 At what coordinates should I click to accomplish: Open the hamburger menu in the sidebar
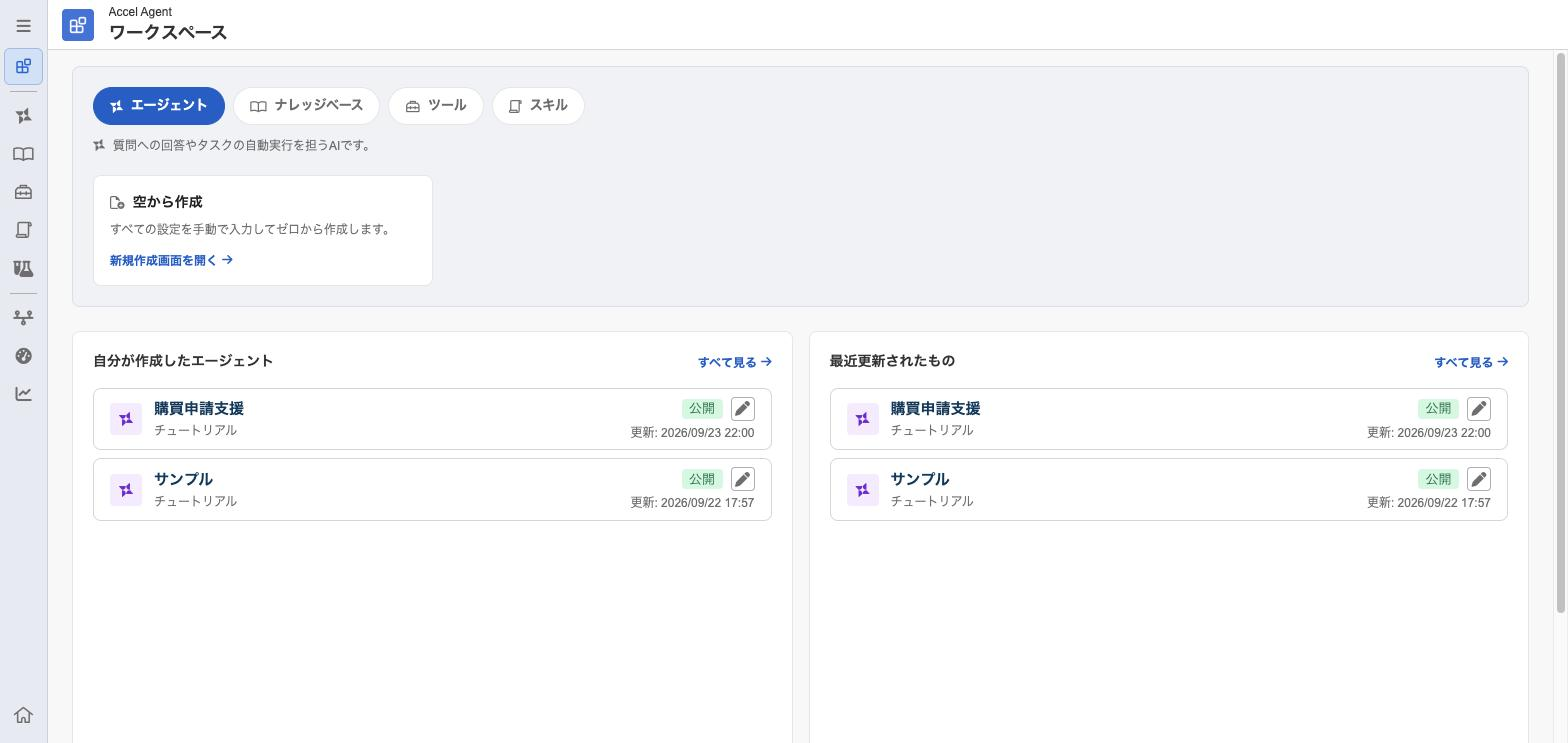[x=23, y=26]
